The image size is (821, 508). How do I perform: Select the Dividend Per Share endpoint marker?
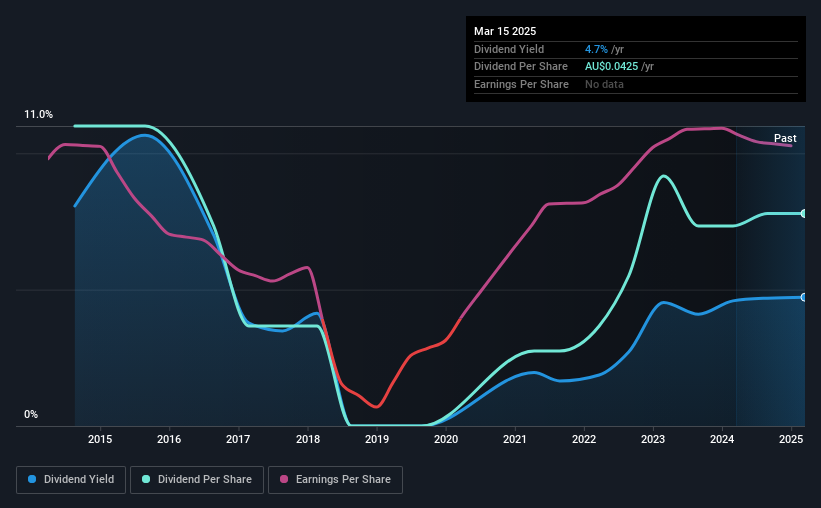pyautogui.click(x=804, y=214)
